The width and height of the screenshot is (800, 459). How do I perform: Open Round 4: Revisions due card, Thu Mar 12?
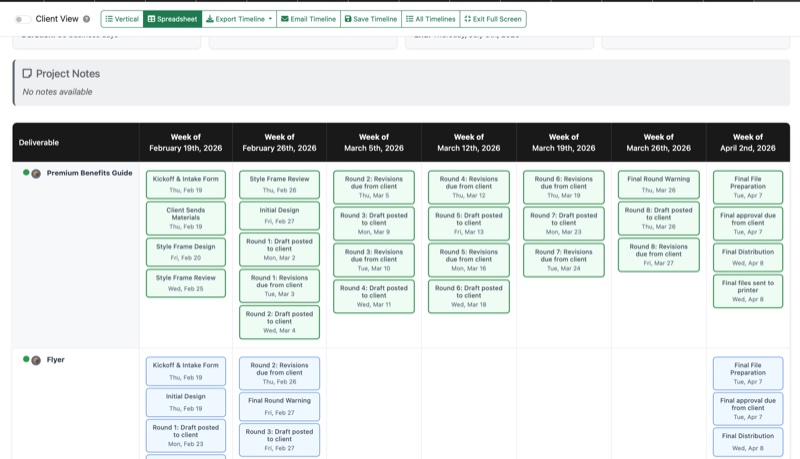[469, 187]
